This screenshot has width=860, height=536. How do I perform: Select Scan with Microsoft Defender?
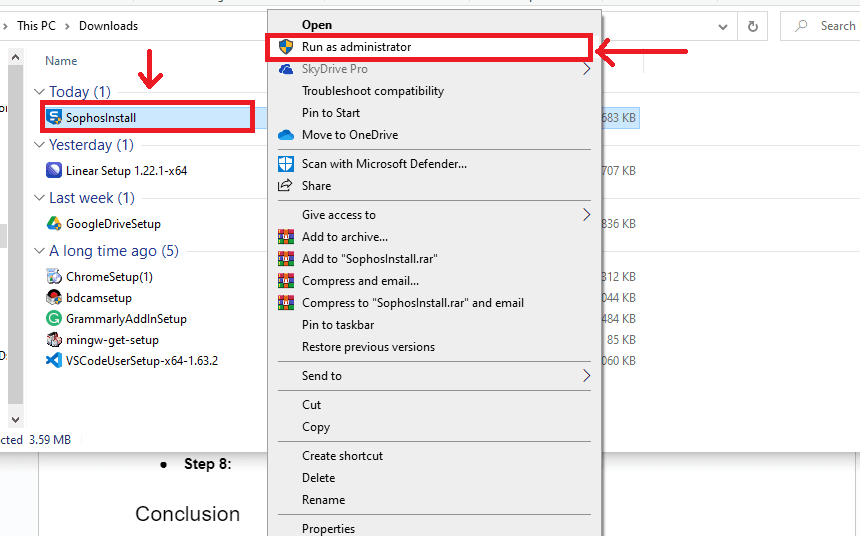pyautogui.click(x=384, y=163)
